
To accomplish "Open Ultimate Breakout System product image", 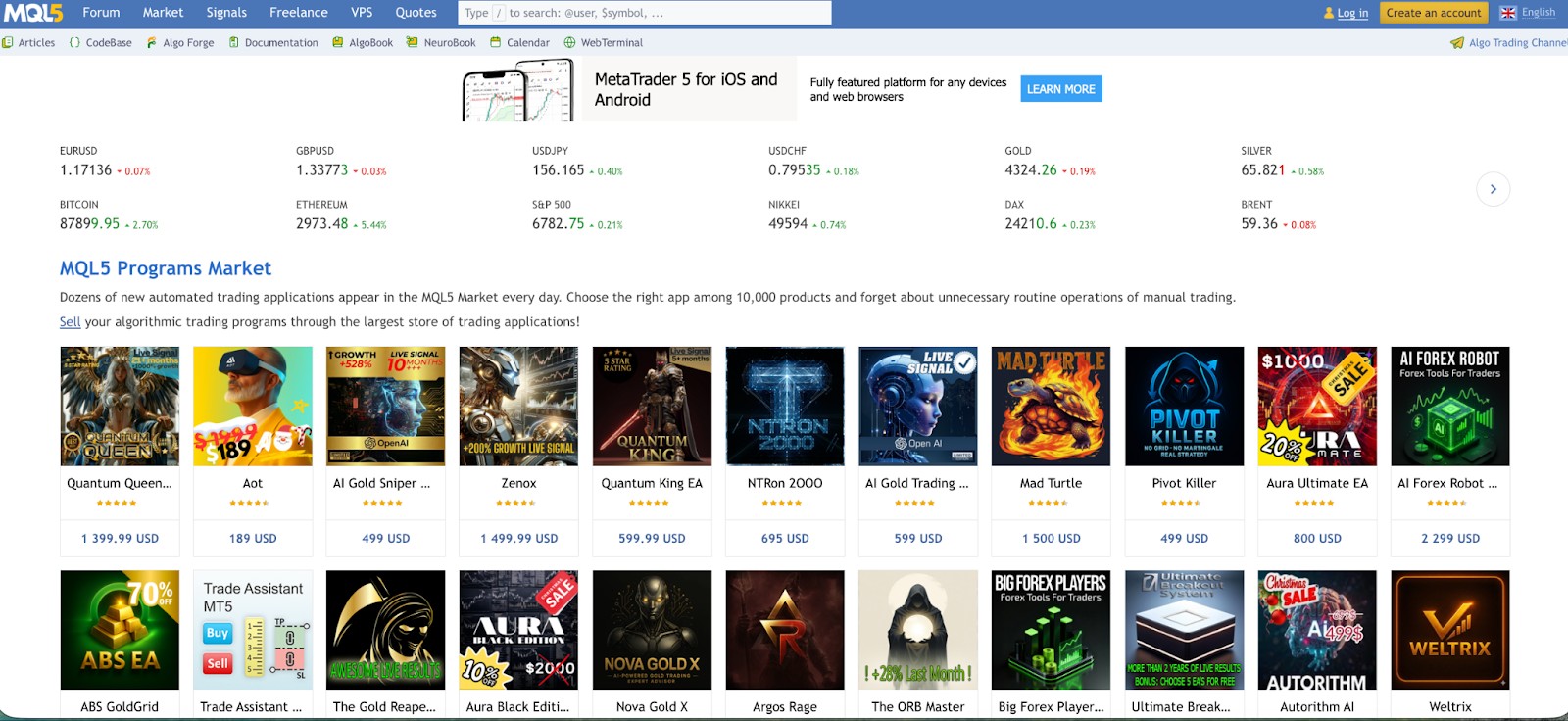I will coord(1184,630).
